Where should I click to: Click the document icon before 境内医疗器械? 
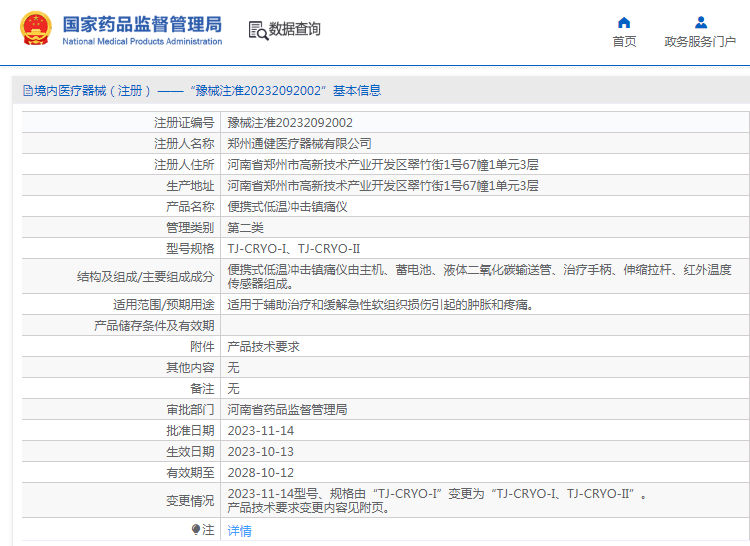click(x=28, y=90)
